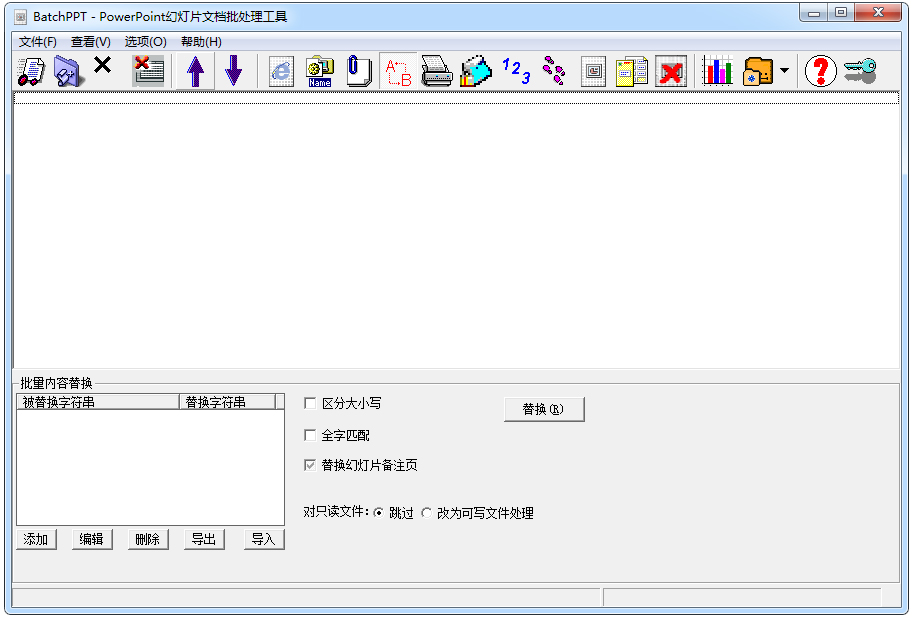Click inside the replacement strings list box
The image size is (913, 618).
(150, 467)
